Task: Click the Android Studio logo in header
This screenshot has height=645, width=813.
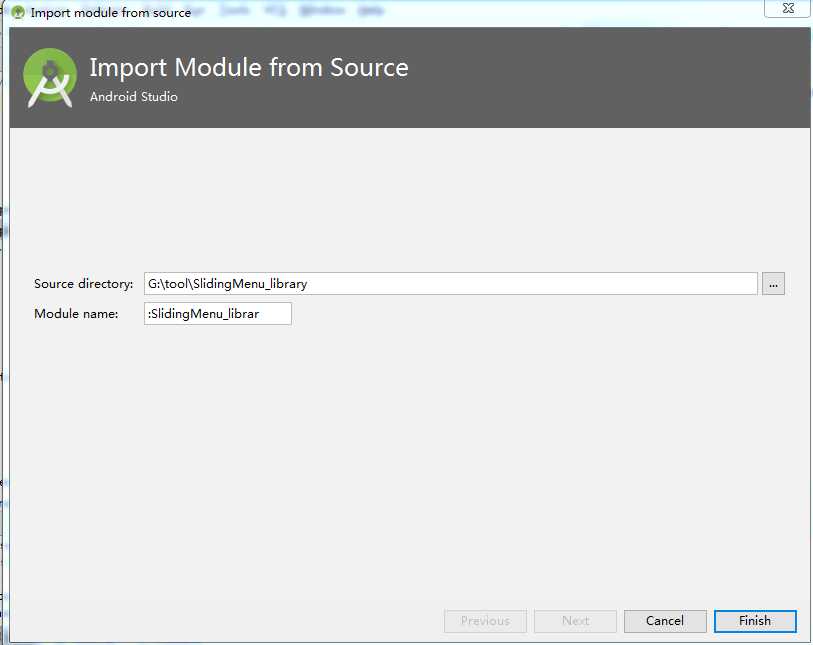Action: (50, 77)
